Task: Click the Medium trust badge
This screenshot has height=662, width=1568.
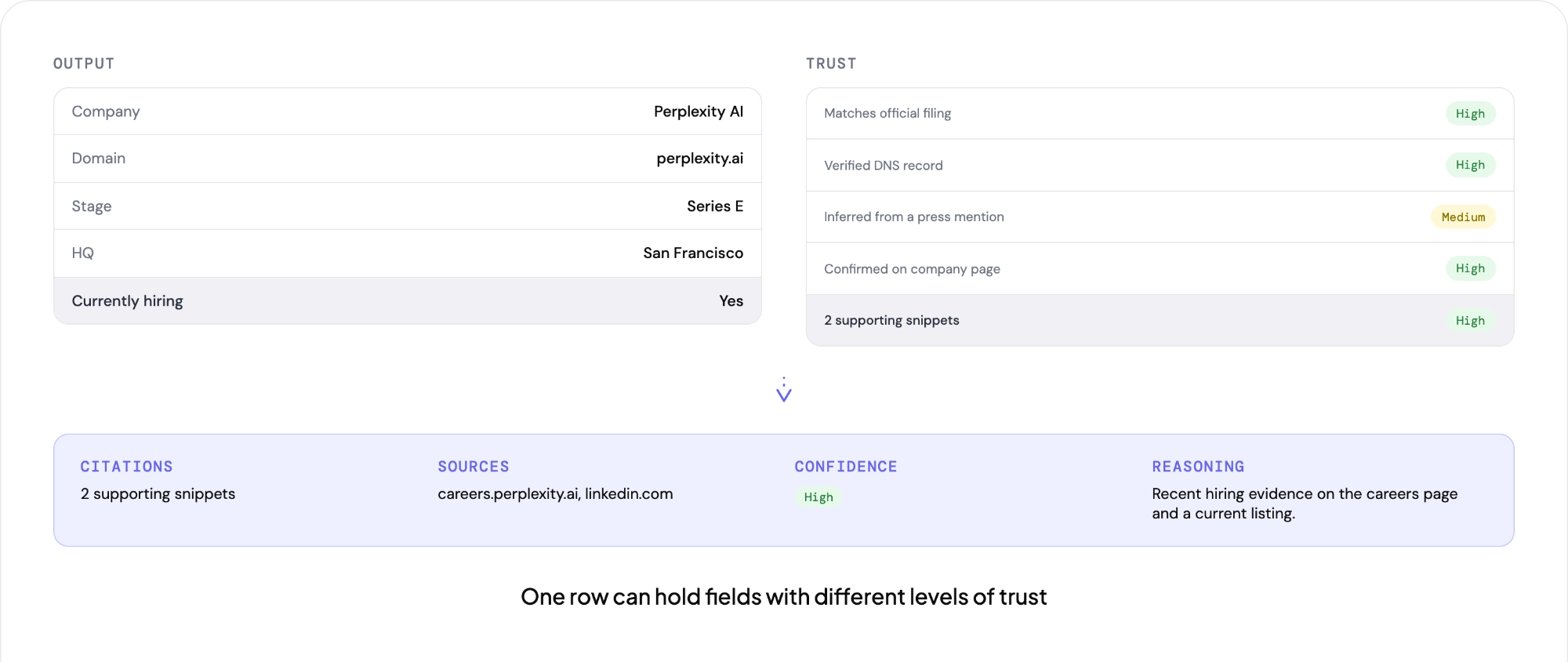Action: pyautogui.click(x=1463, y=216)
